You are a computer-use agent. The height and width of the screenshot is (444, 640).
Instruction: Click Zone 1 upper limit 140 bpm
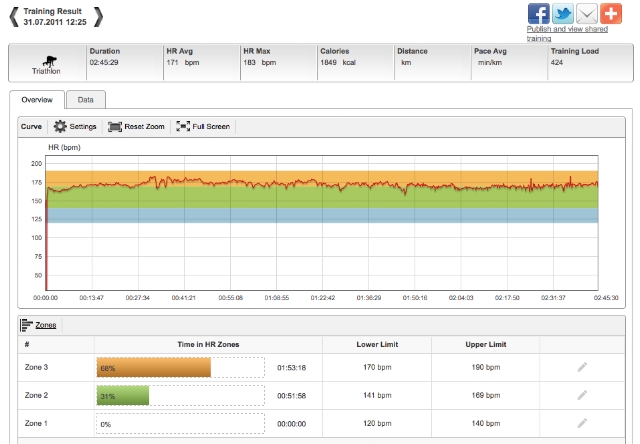pos(486,424)
